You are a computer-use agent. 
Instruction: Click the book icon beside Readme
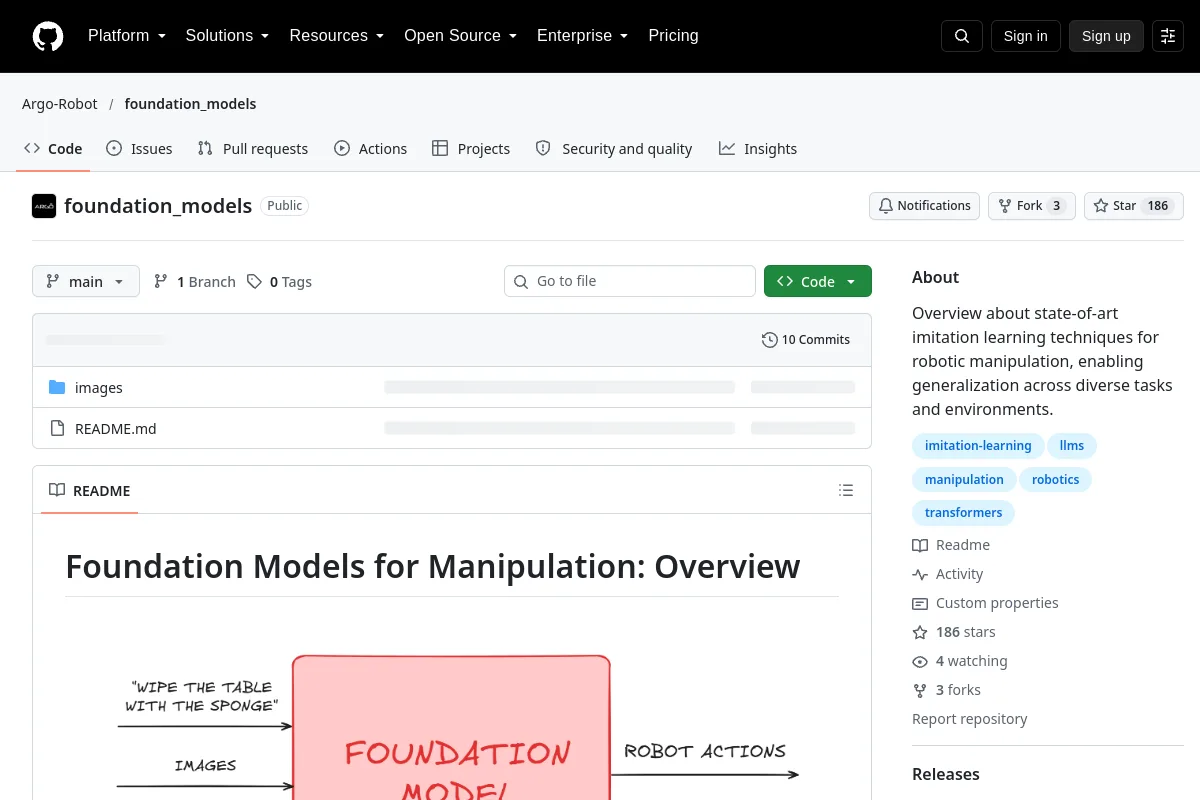coord(920,545)
